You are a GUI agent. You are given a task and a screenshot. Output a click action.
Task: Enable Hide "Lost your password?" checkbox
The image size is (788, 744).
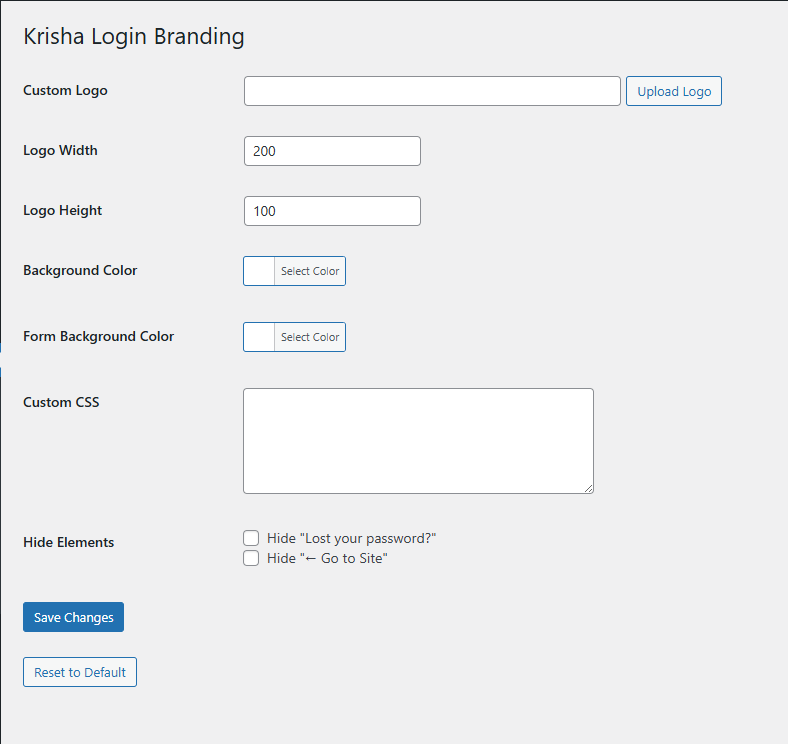251,538
